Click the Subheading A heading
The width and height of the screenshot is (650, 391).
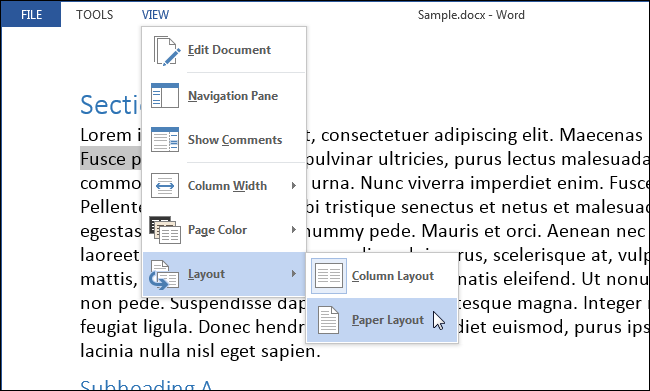146,384
